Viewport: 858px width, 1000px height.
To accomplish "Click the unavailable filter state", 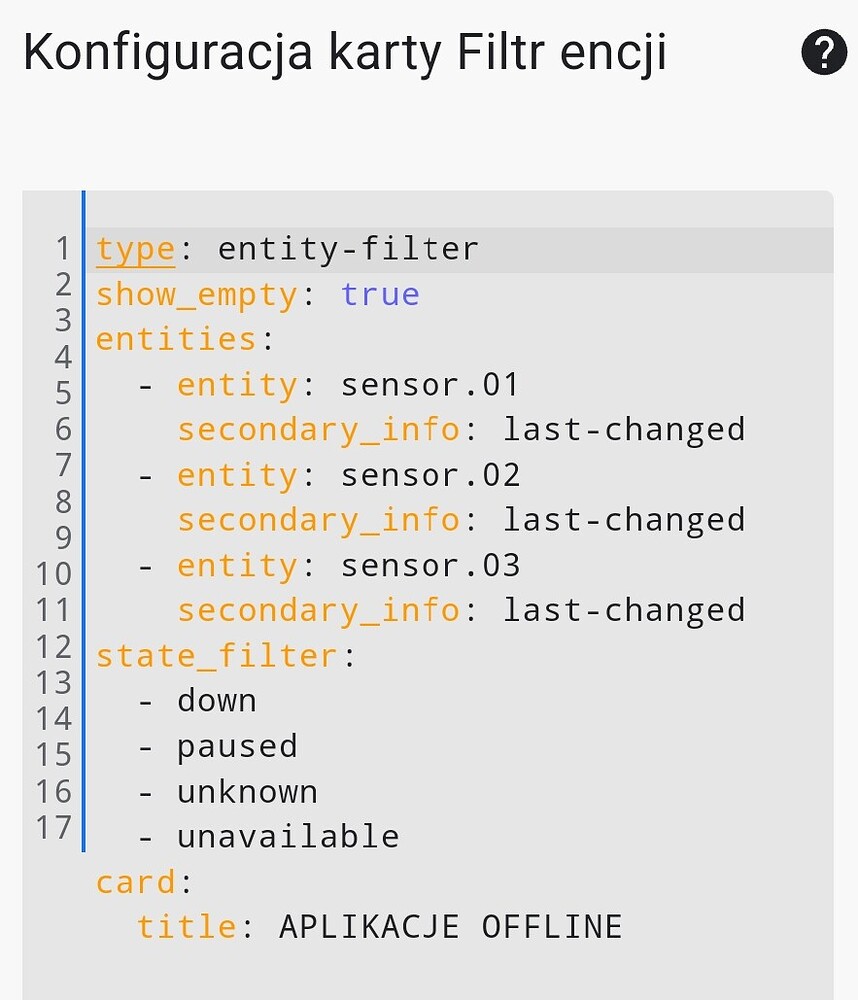I will pos(288,836).
